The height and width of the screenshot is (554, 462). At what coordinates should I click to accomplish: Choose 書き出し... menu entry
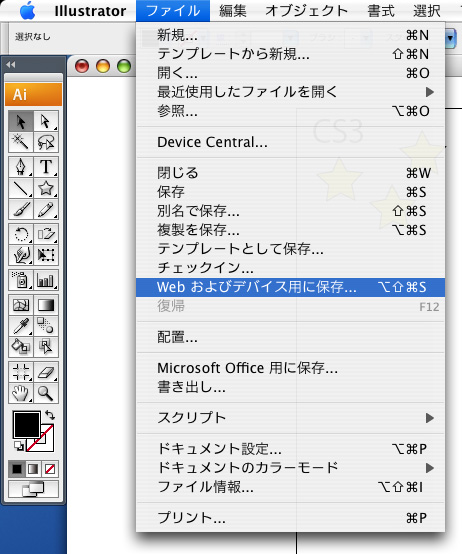coord(290,387)
